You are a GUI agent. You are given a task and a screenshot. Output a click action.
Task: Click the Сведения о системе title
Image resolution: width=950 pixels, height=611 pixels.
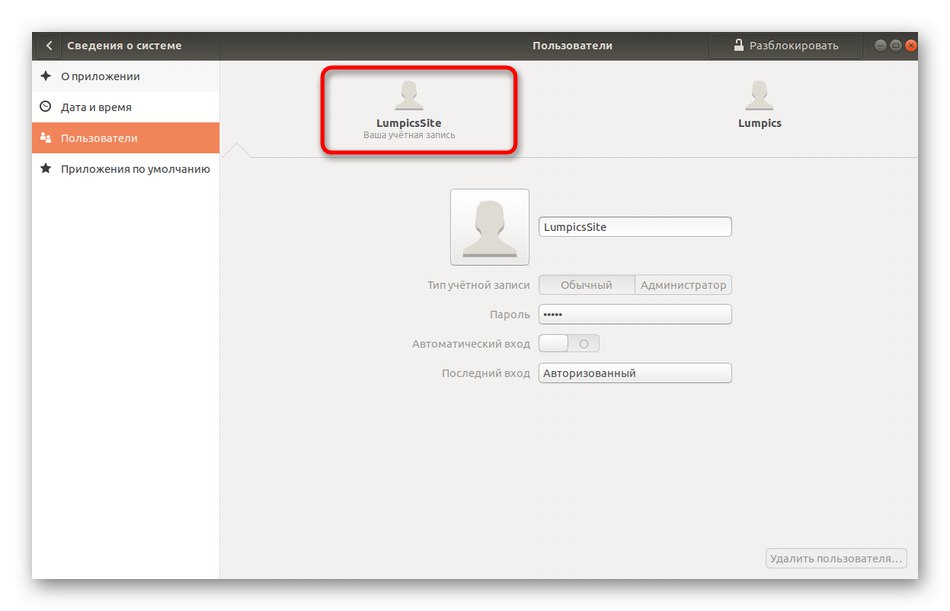tap(124, 45)
